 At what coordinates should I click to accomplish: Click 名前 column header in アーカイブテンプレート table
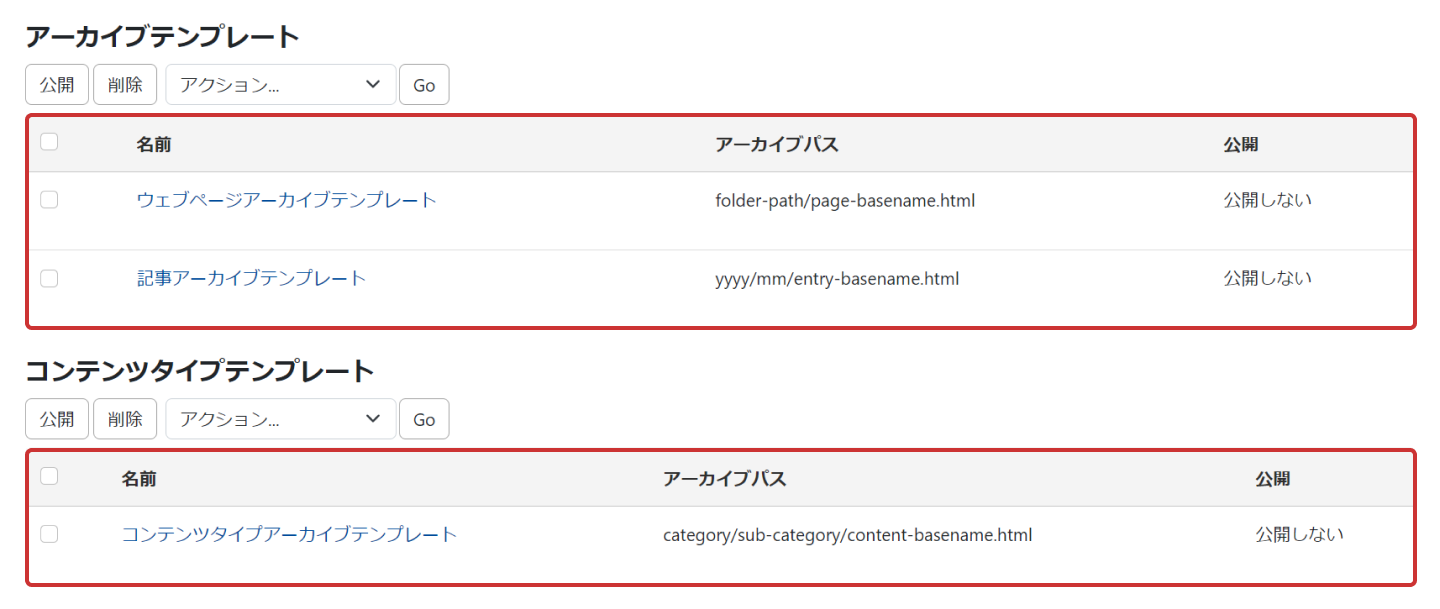[x=154, y=145]
